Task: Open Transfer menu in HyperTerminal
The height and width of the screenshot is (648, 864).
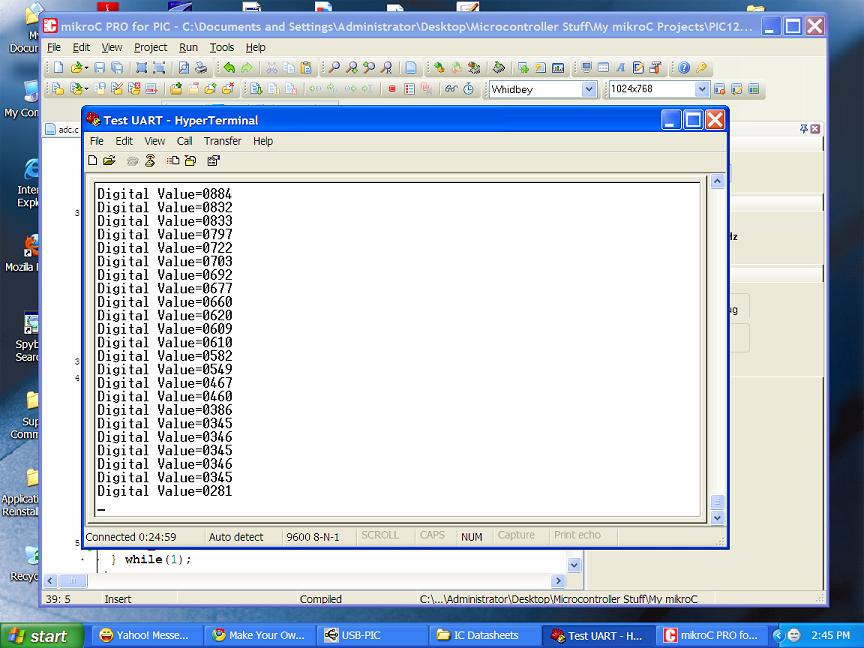Action: (x=223, y=141)
